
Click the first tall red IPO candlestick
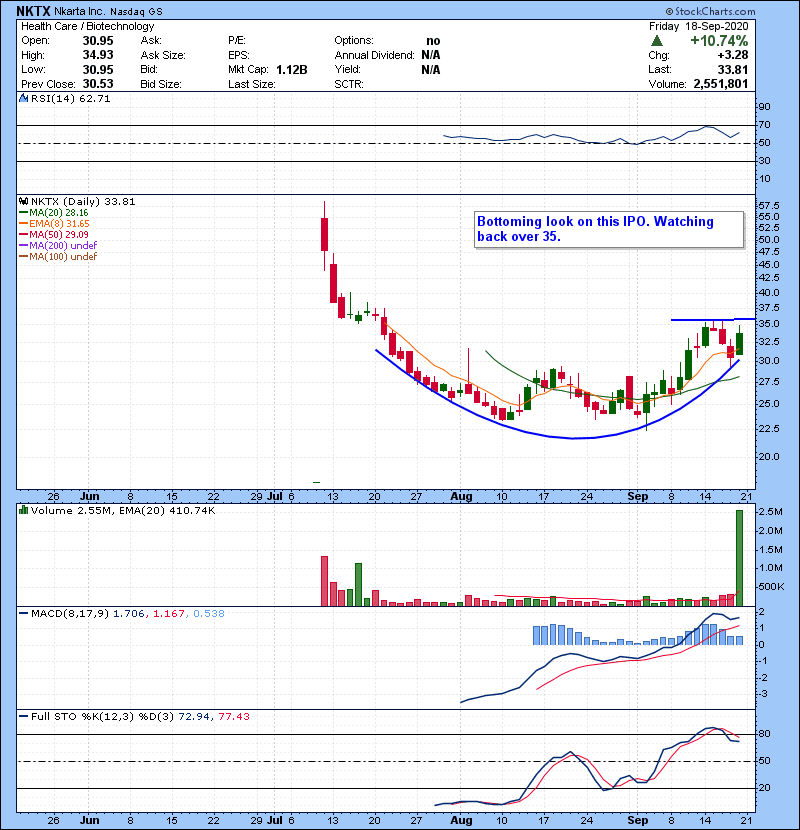coord(325,234)
